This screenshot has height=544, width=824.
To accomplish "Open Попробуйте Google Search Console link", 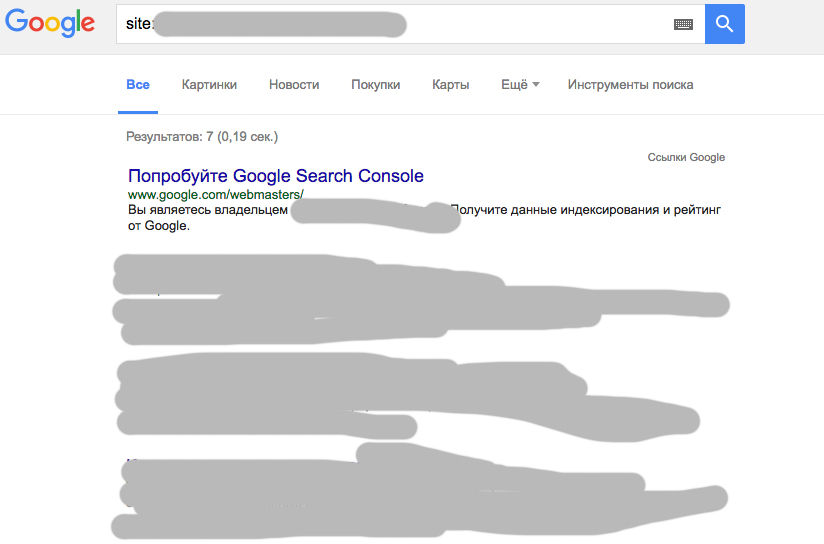I will (276, 176).
